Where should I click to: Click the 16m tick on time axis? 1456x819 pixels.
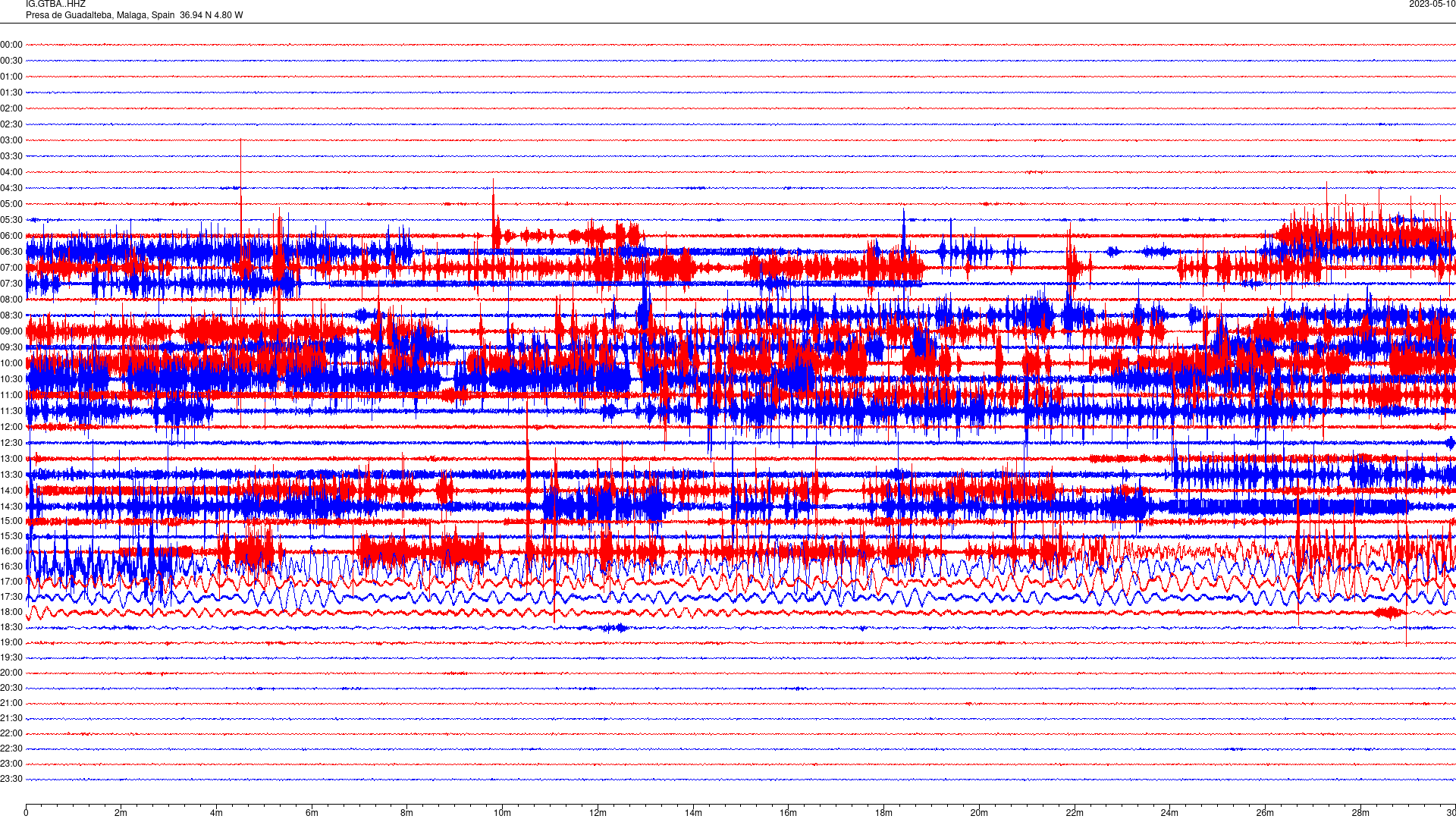pyautogui.click(x=789, y=813)
